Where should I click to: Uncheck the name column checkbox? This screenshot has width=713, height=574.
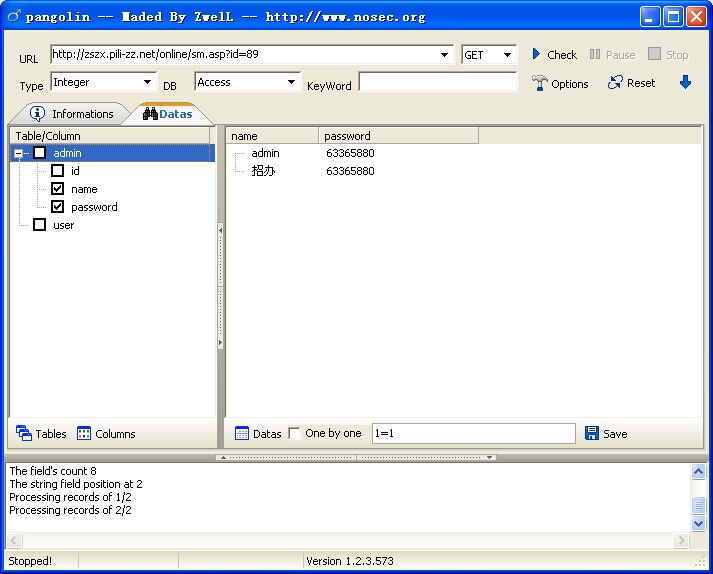pos(57,189)
